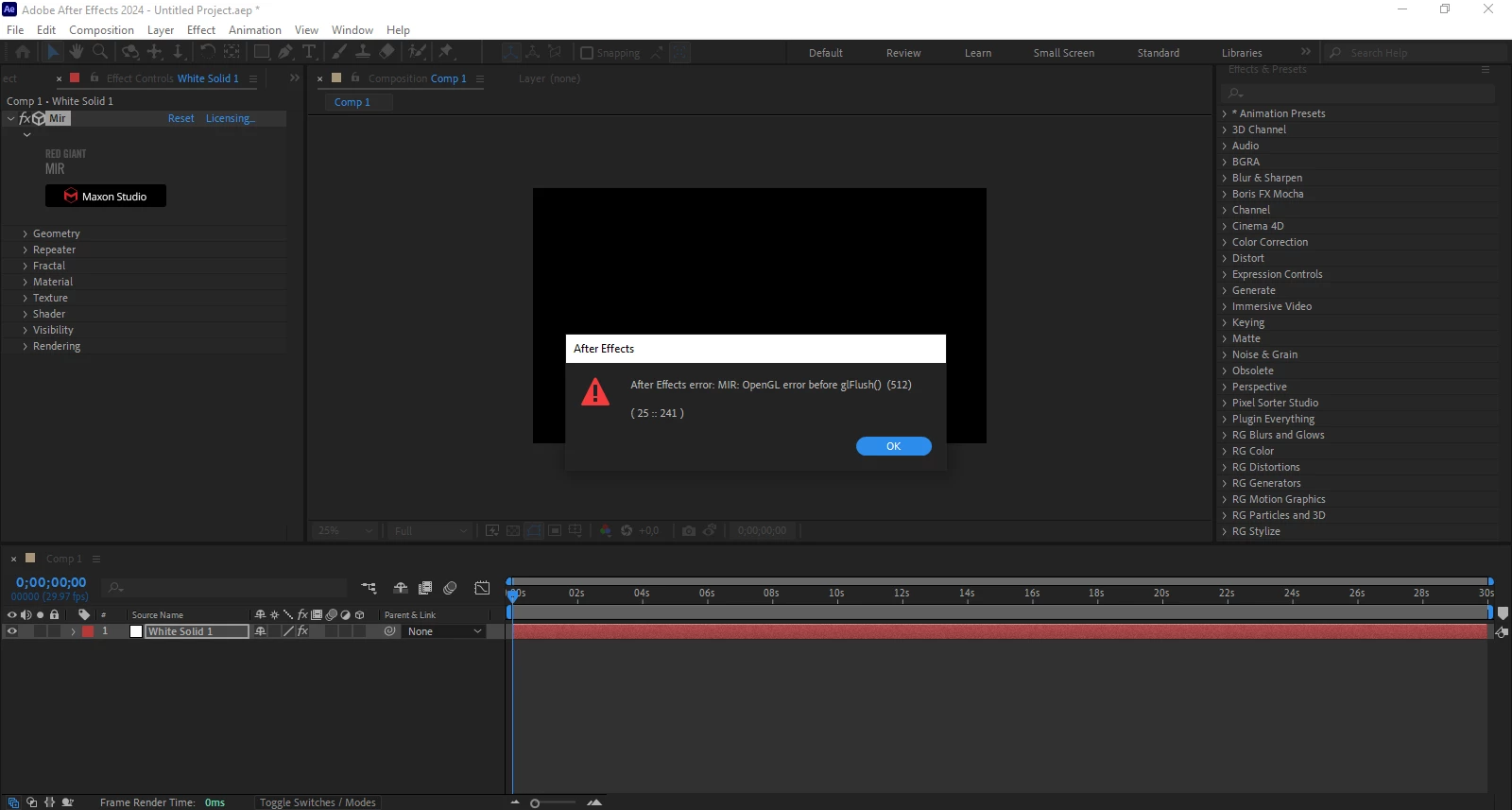Show more workspaces overflow arrows
This screenshot has height=810, width=1512.
(x=1306, y=52)
